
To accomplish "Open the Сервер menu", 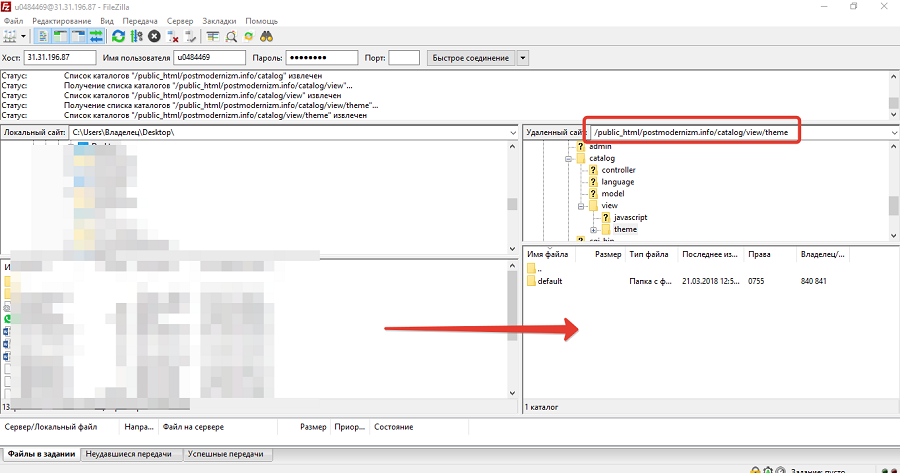I will coord(180,21).
